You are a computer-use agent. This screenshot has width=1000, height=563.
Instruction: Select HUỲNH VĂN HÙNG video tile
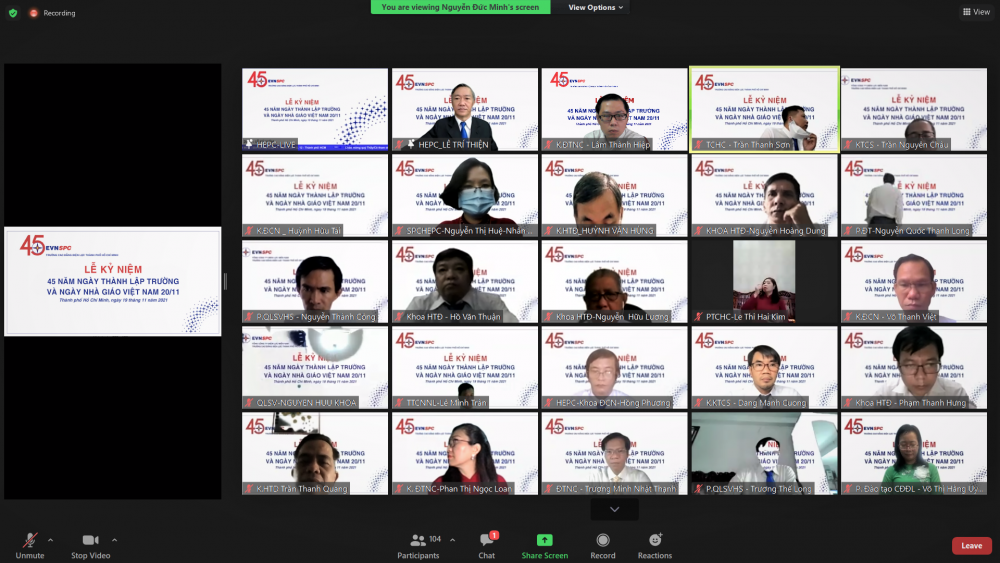[615, 196]
